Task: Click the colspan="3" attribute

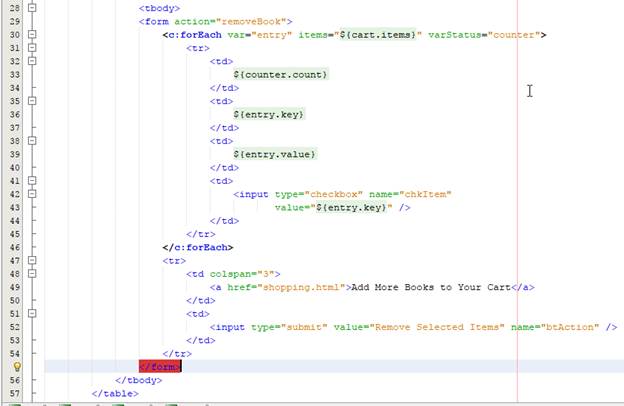Action: click(x=242, y=274)
